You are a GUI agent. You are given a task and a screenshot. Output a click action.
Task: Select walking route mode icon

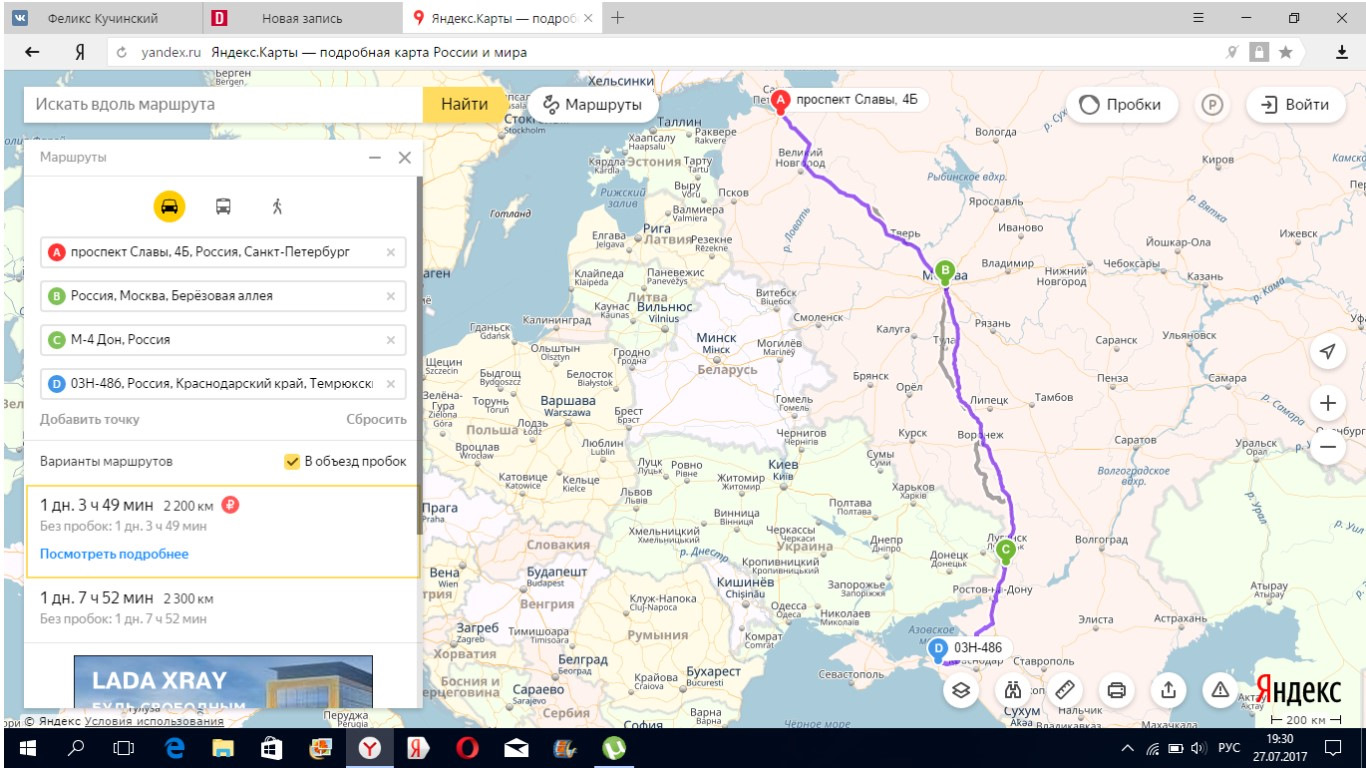(277, 206)
